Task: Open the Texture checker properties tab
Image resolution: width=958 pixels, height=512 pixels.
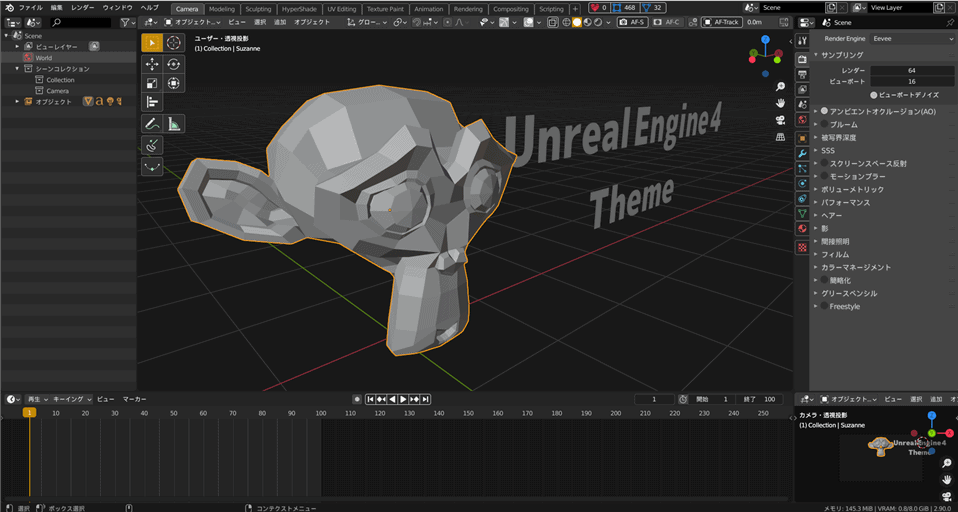Action: (803, 247)
